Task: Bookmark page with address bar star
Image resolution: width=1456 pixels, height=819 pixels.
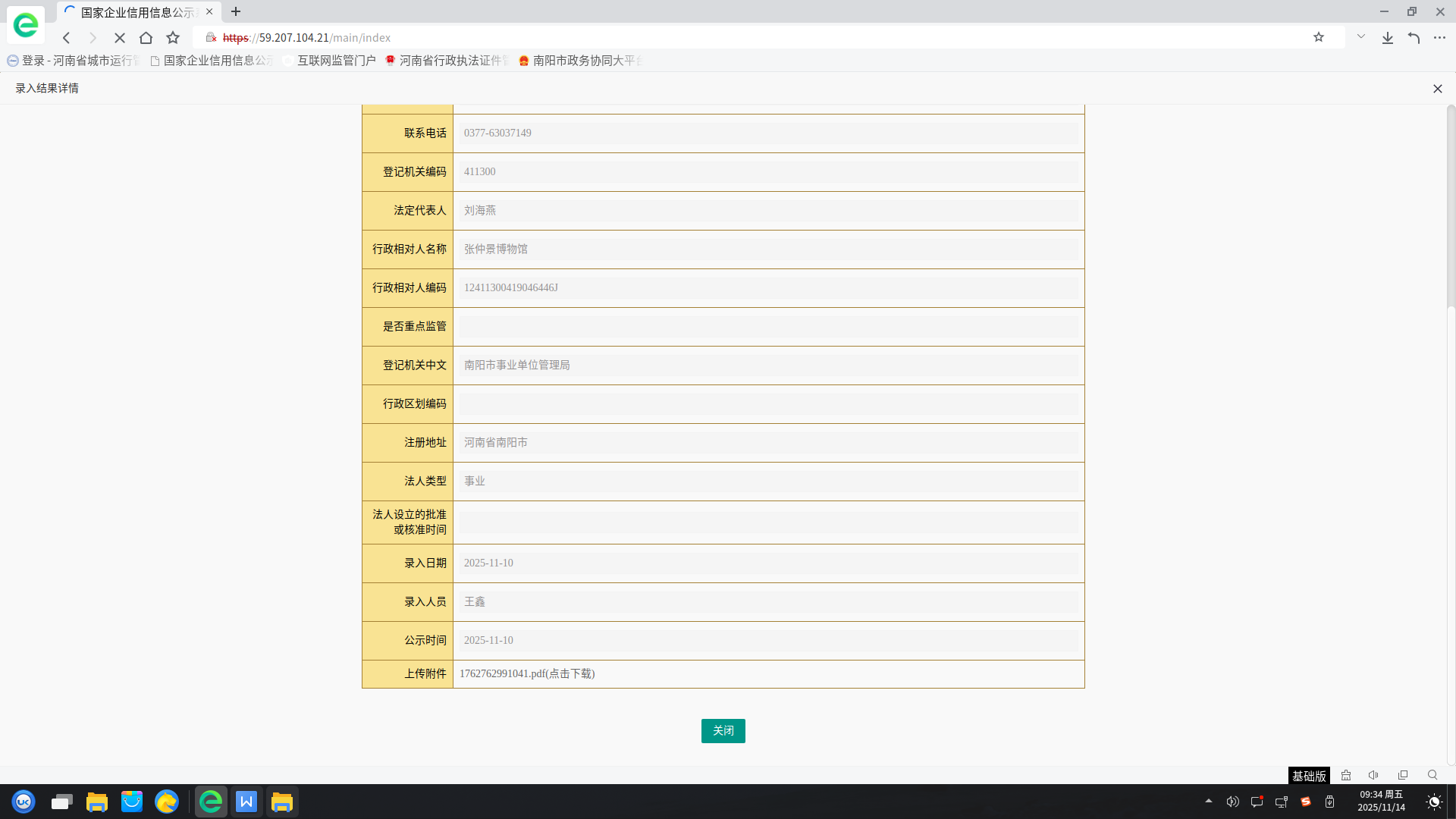Action: click(1319, 37)
